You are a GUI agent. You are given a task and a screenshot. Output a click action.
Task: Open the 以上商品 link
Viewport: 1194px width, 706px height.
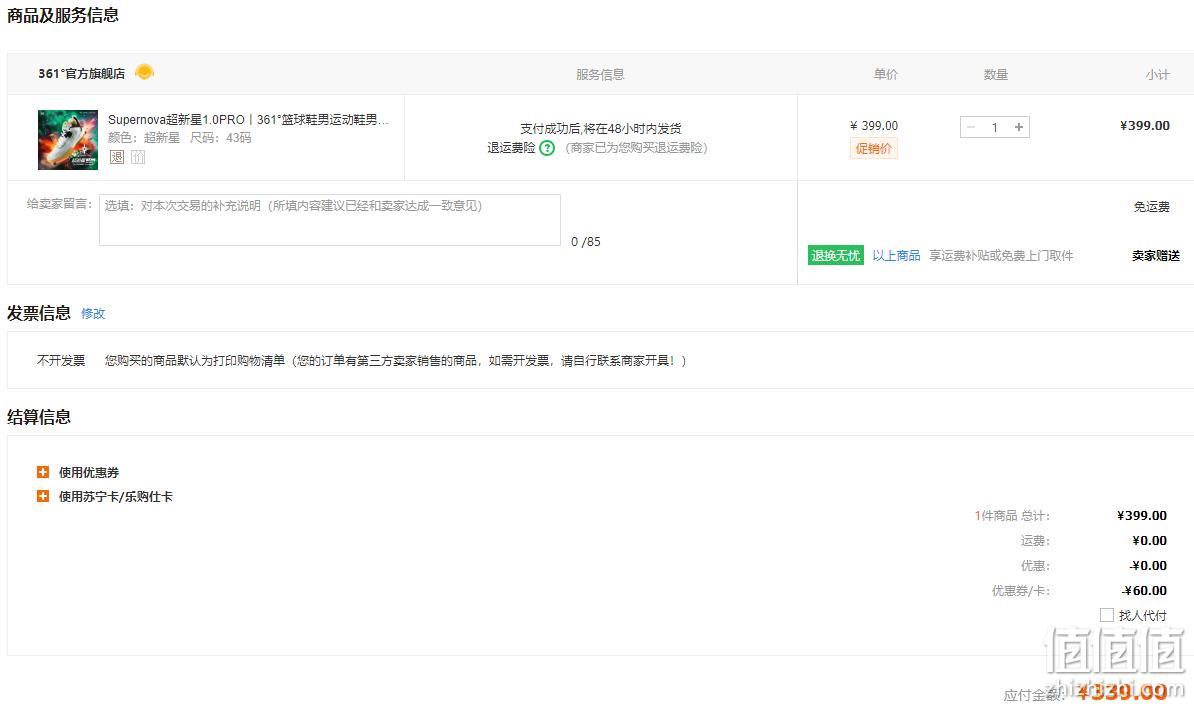point(896,256)
